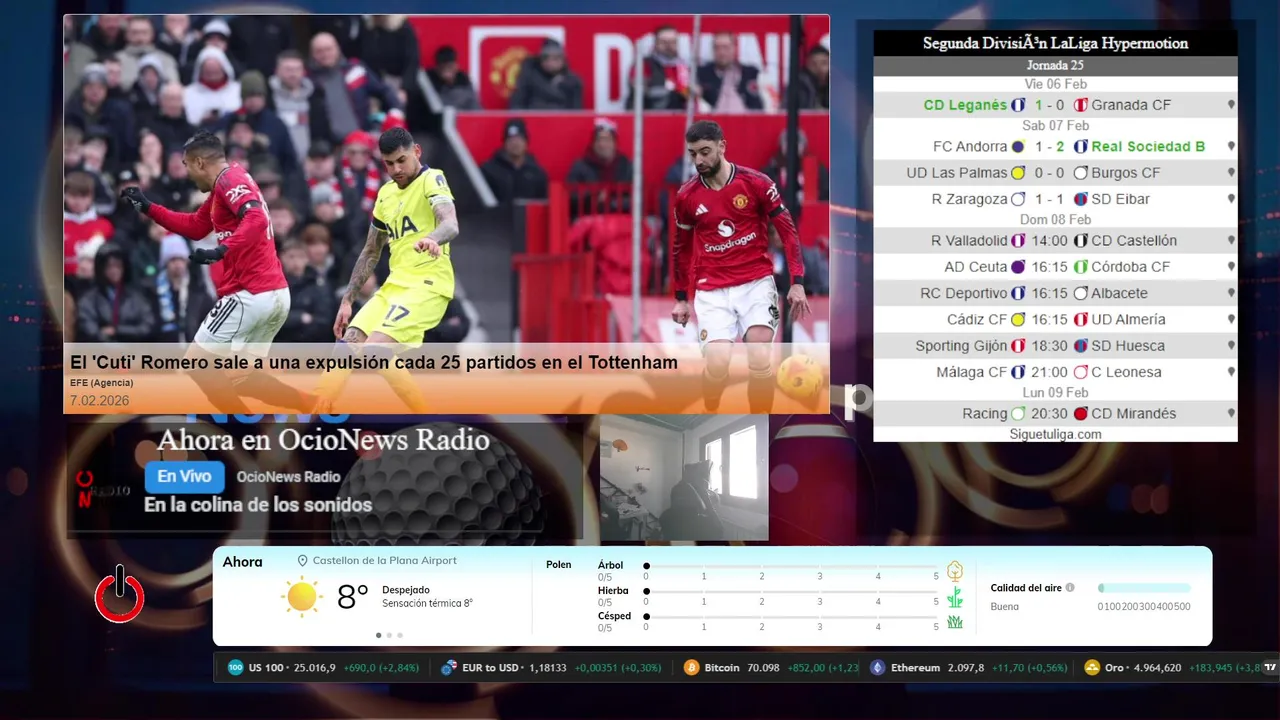Click the 1 - 1 score for Zaragoza-Eibar
Screen dimensions: 1280x720
1049,199
